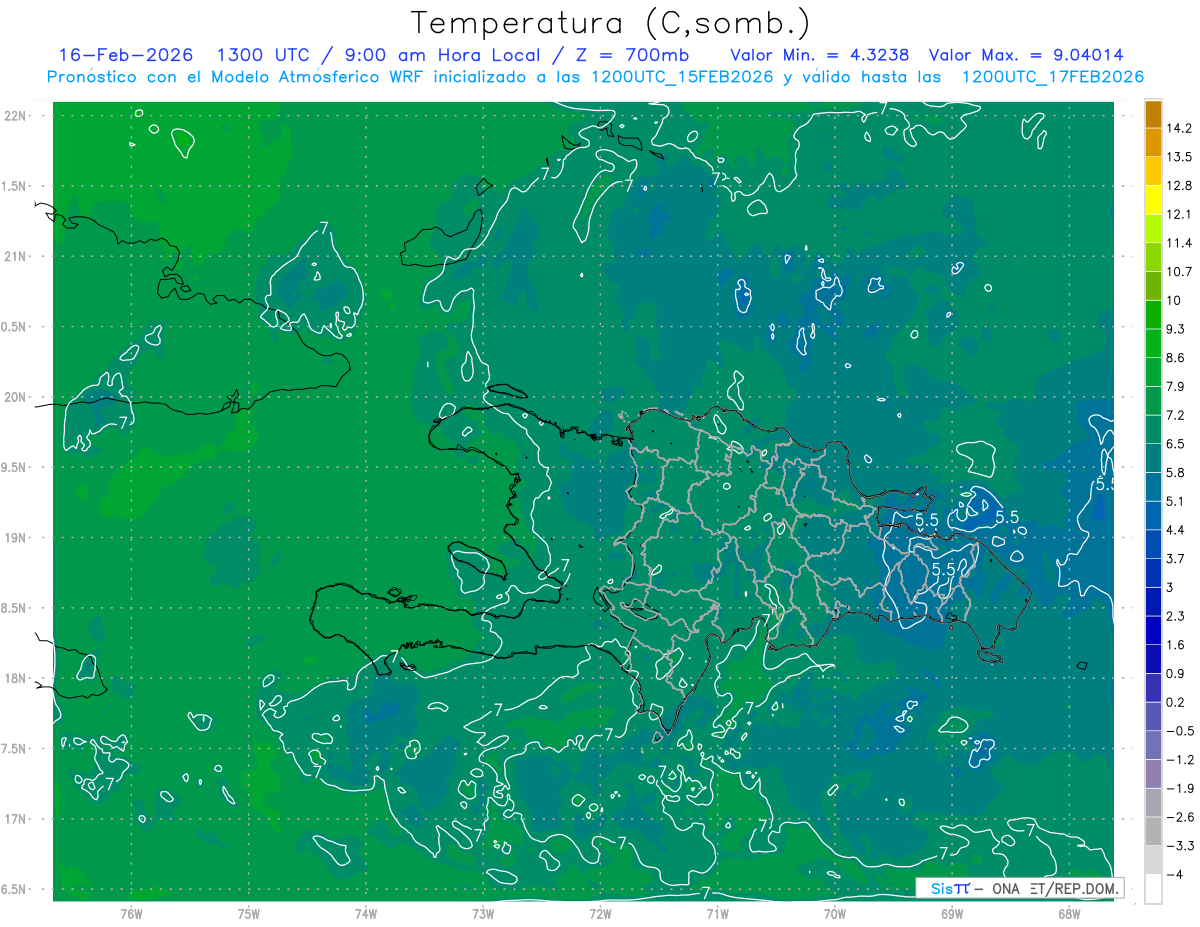Screen dimensions: 1200x927
Task: Click the '9.3' value on the color scale
Action: pos(1176,329)
